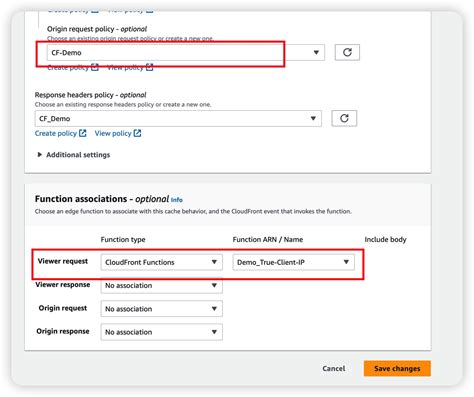The width and height of the screenshot is (474, 397).
Task: Open Origin request function type dropdown
Action: pos(161,309)
